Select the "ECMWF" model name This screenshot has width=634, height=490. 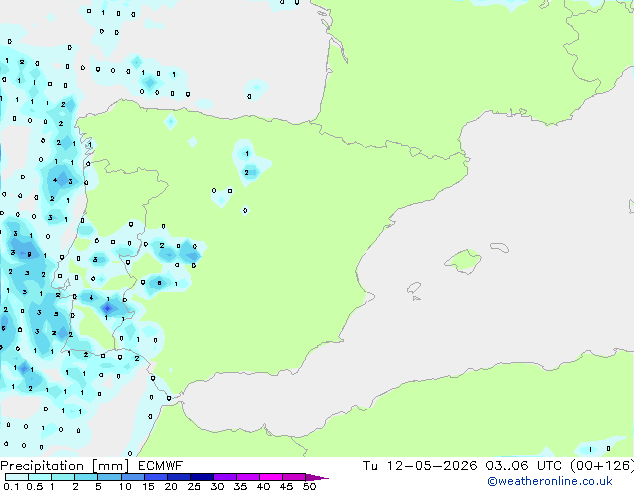point(161,466)
